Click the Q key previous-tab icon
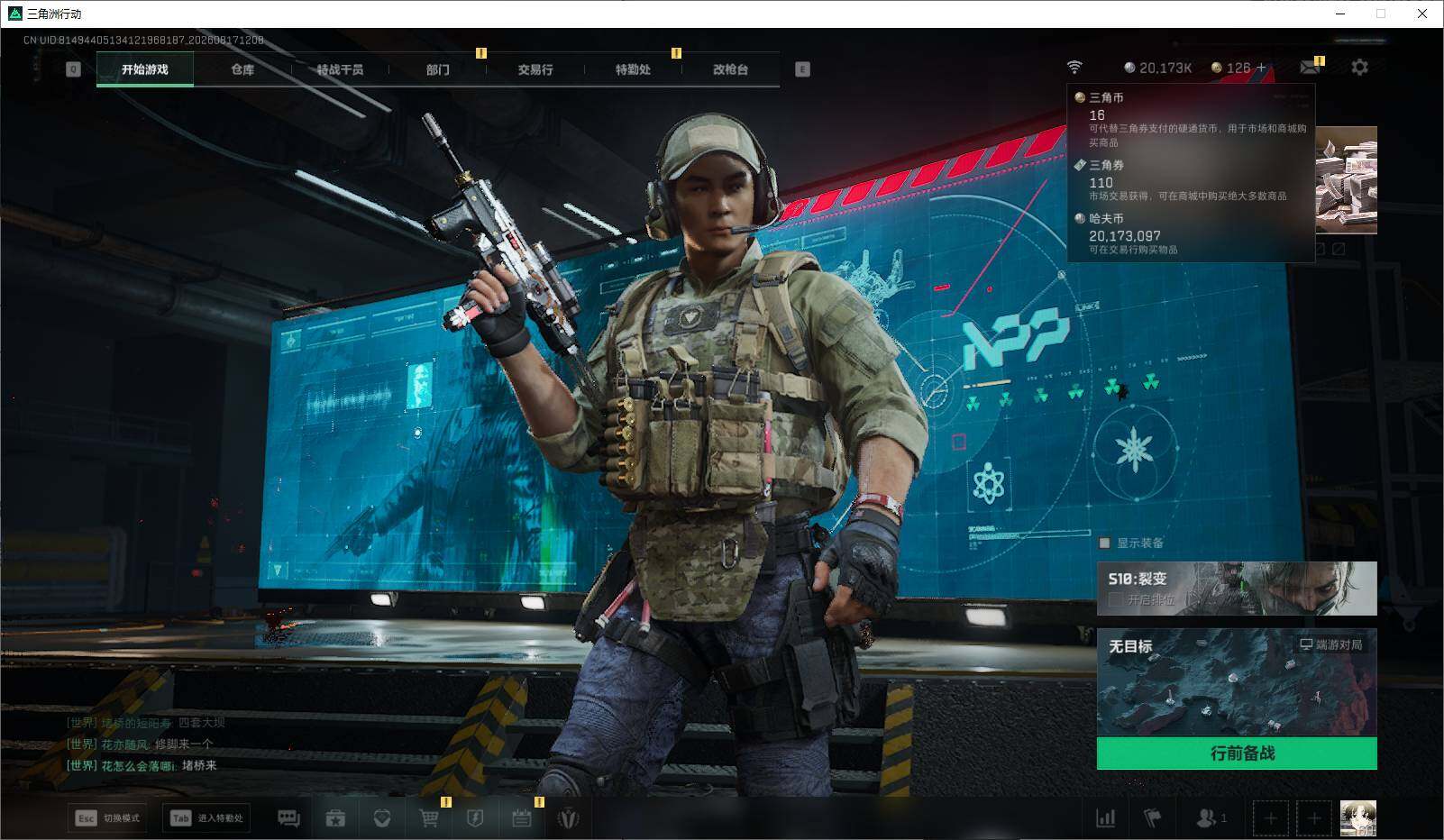The height and width of the screenshot is (840, 1444). pos(74,69)
